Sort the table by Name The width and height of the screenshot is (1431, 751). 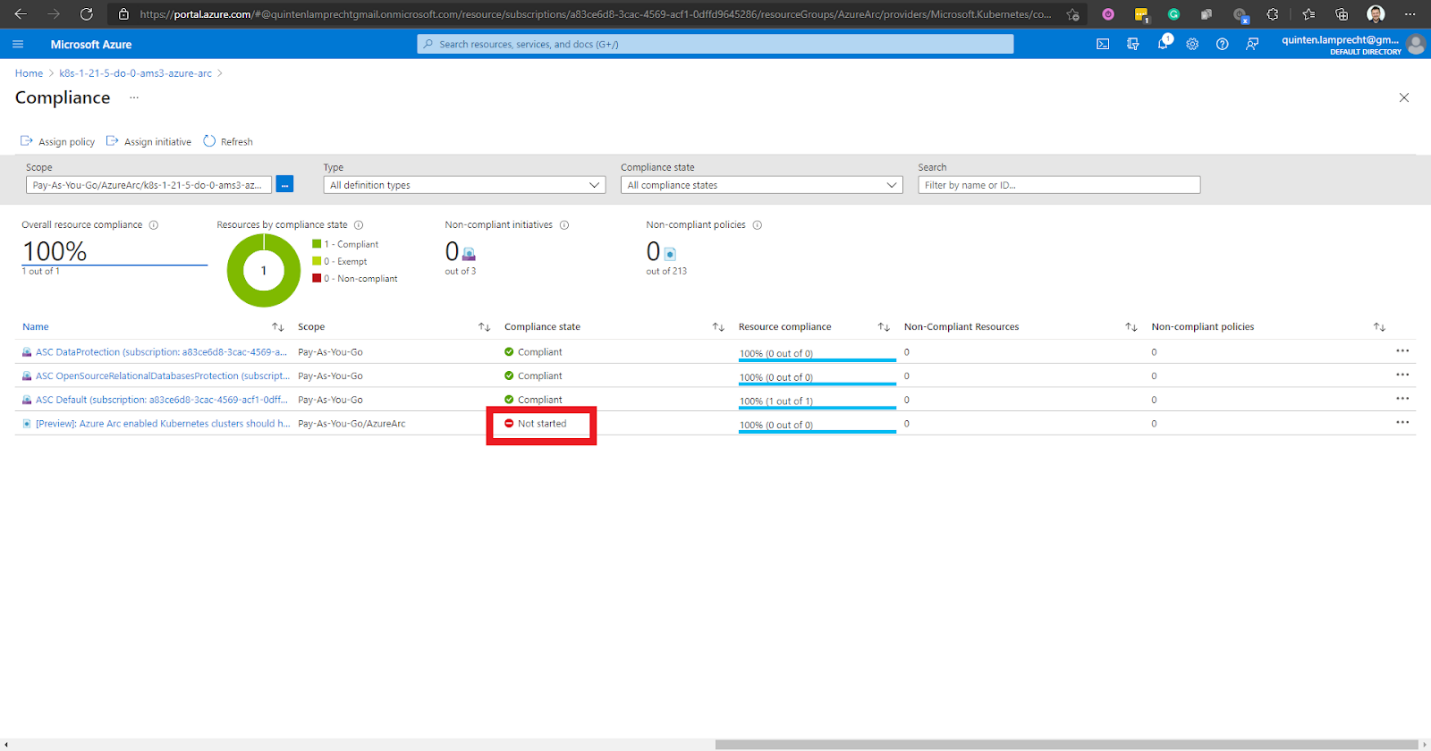click(x=277, y=327)
